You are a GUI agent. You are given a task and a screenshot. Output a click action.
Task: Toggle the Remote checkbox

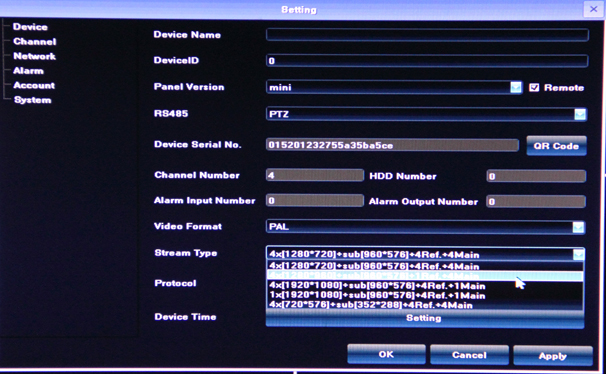534,87
